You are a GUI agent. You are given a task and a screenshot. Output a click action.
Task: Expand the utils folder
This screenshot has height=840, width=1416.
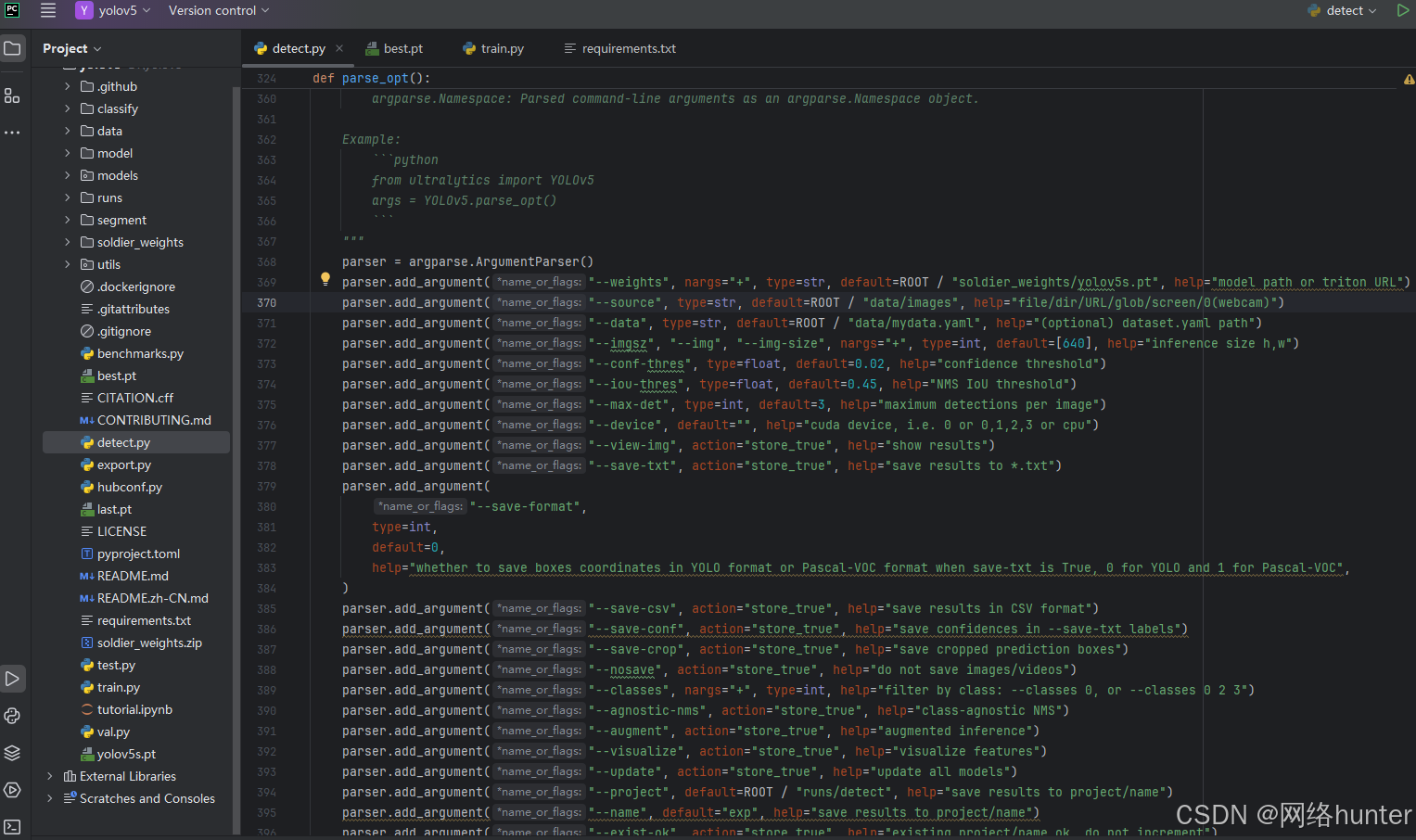67,264
